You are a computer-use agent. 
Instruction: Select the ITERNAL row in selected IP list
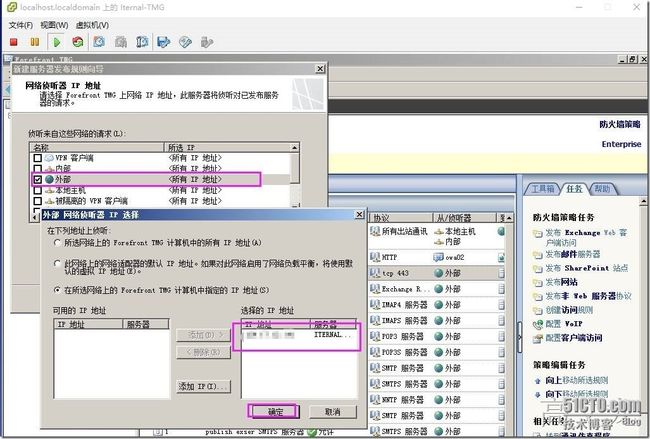tap(298, 335)
